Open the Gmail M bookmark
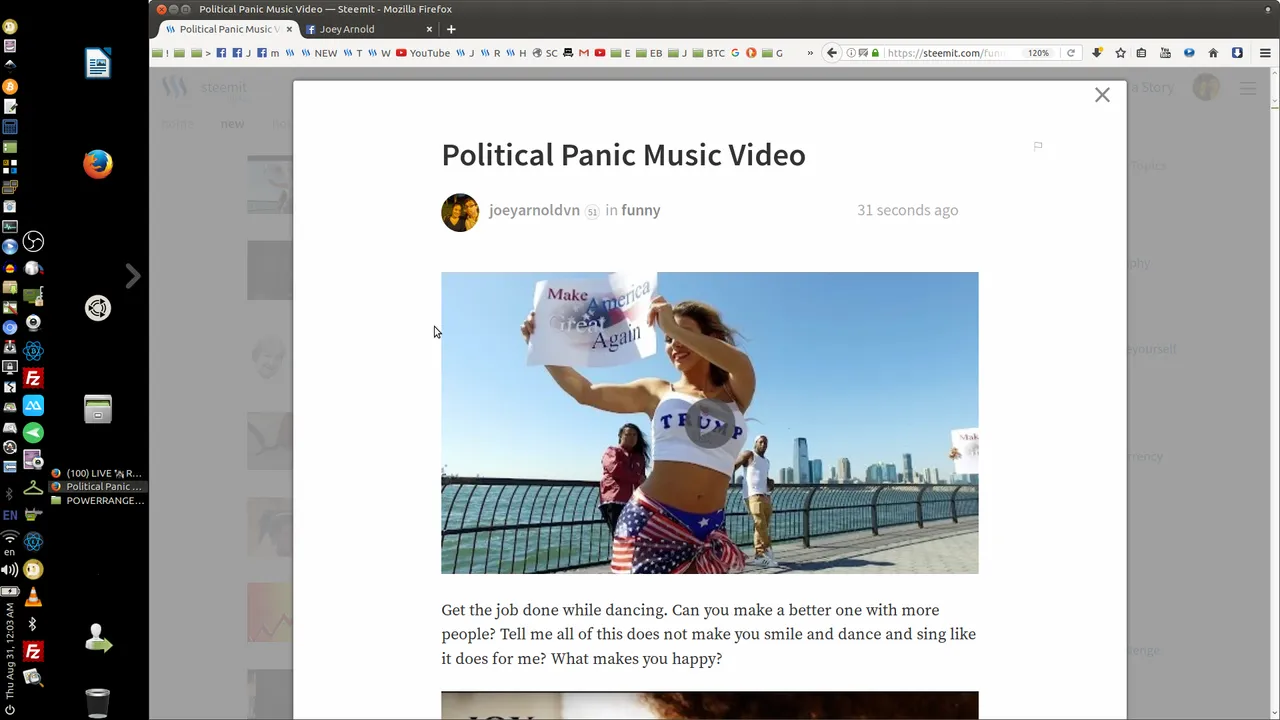 584,53
